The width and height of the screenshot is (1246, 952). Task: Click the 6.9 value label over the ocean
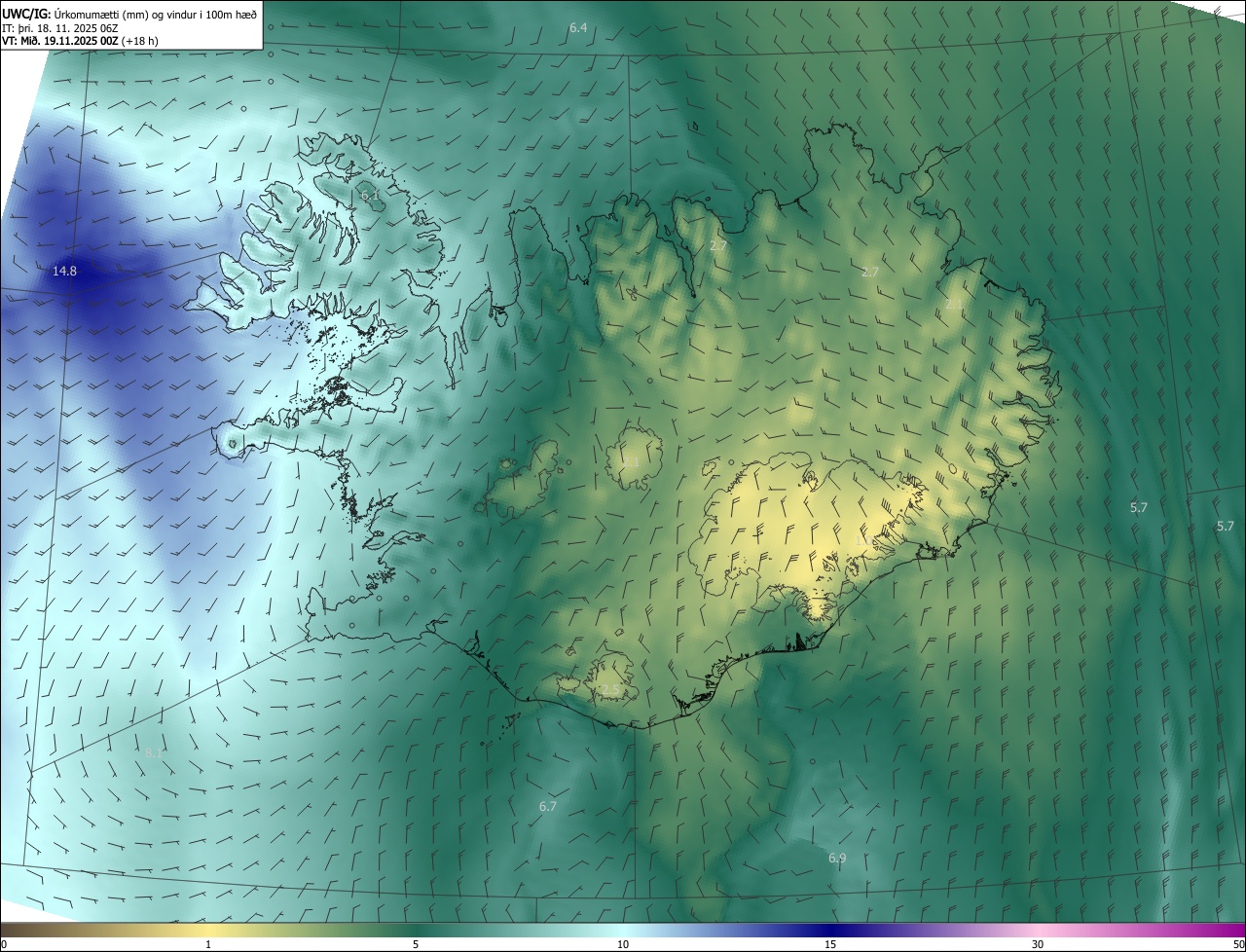837,858
